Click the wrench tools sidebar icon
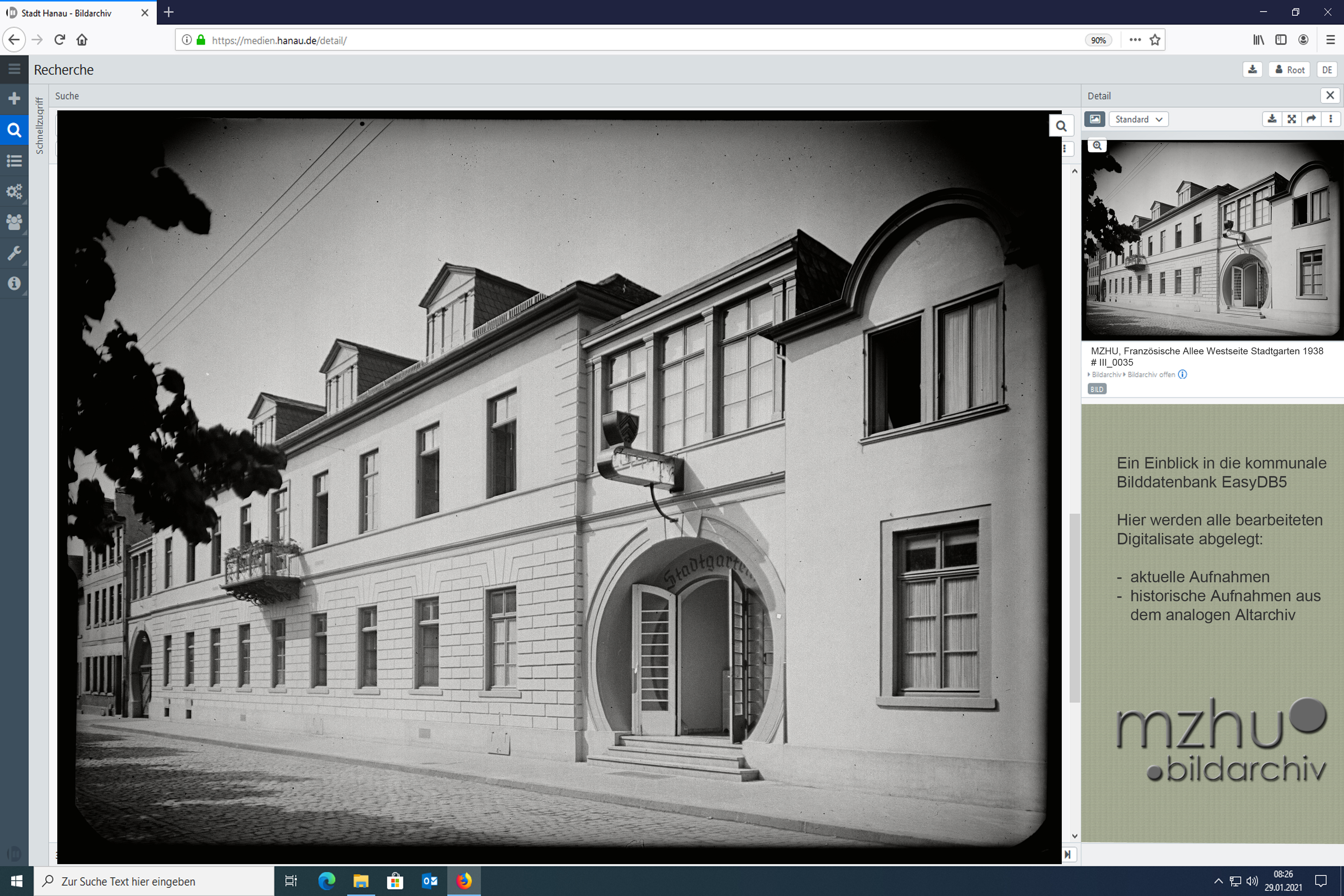 tap(14, 253)
